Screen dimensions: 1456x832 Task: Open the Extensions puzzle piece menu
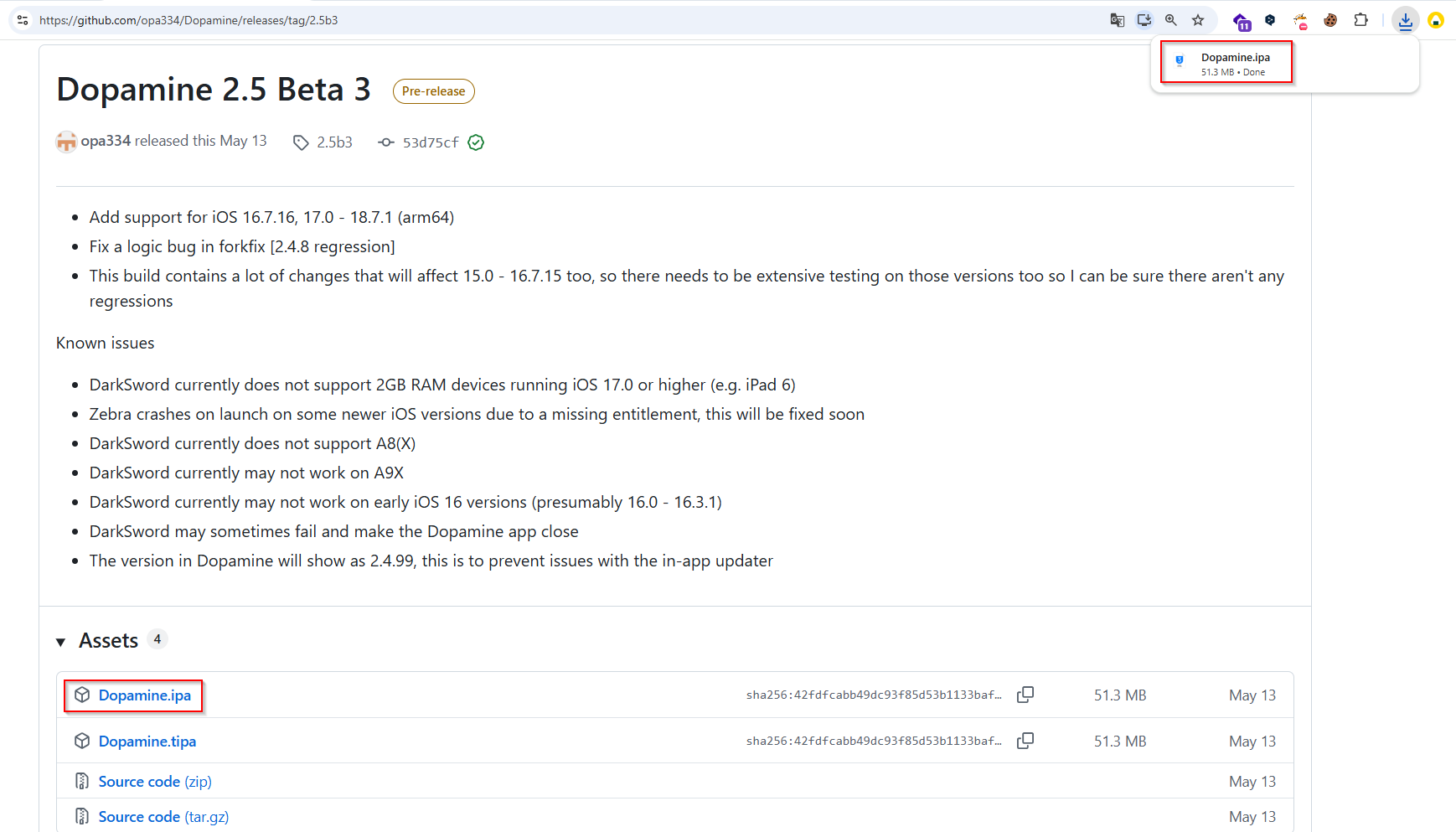1361,20
